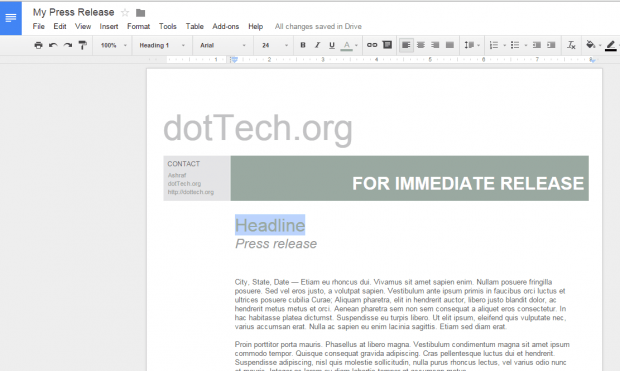Toggle italic formatting
The width and height of the screenshot is (620, 371).
[x=317, y=45]
